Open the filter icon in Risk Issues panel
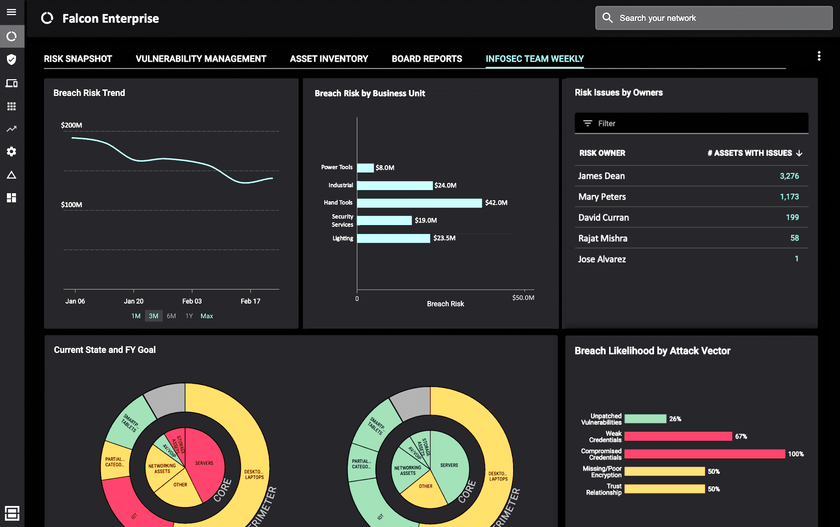This screenshot has width=840, height=527. pyautogui.click(x=588, y=123)
